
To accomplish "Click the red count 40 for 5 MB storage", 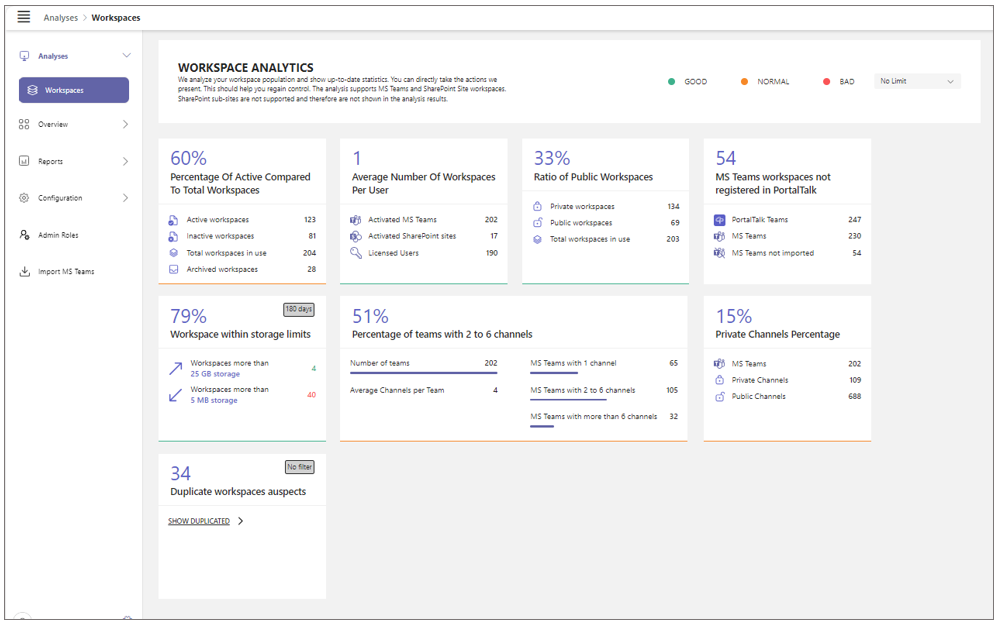I will click(311, 394).
